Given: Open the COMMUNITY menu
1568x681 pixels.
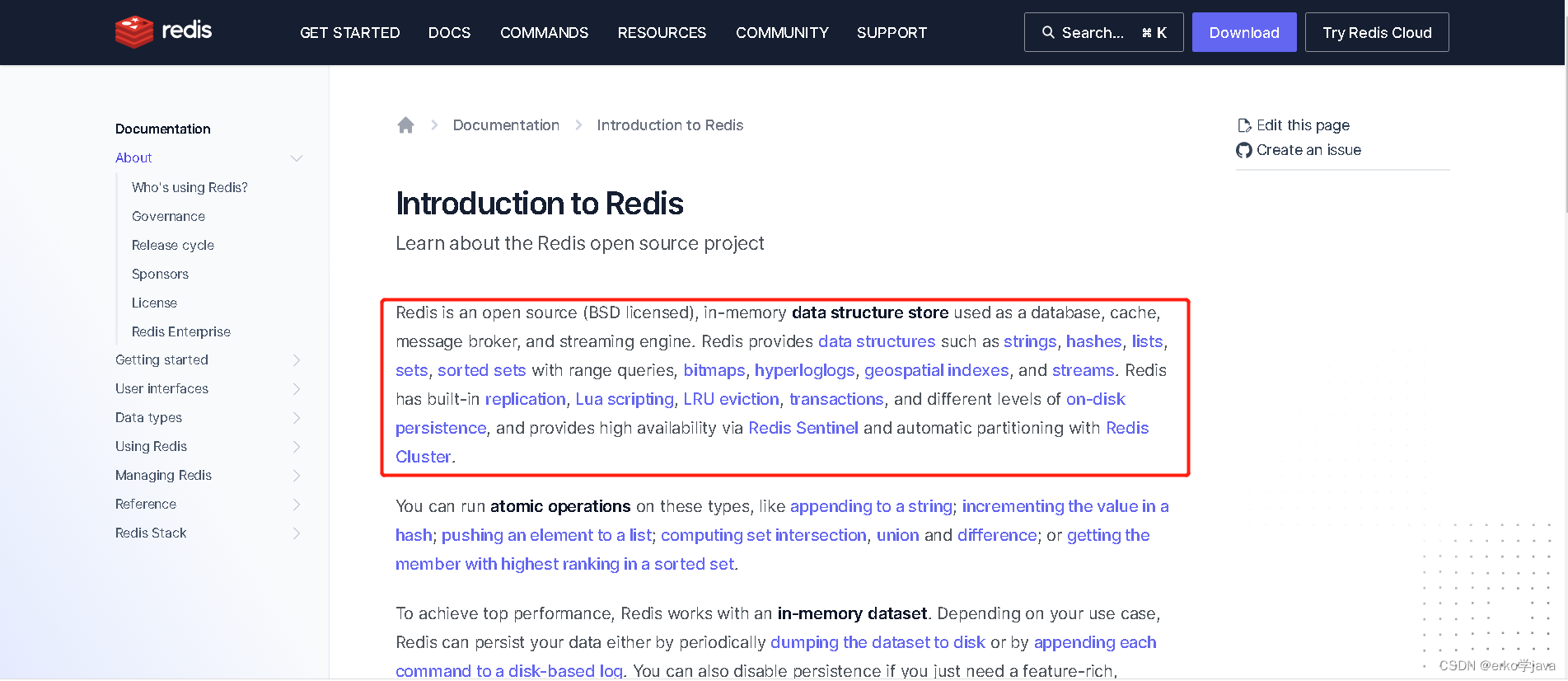Looking at the screenshot, I should [782, 33].
